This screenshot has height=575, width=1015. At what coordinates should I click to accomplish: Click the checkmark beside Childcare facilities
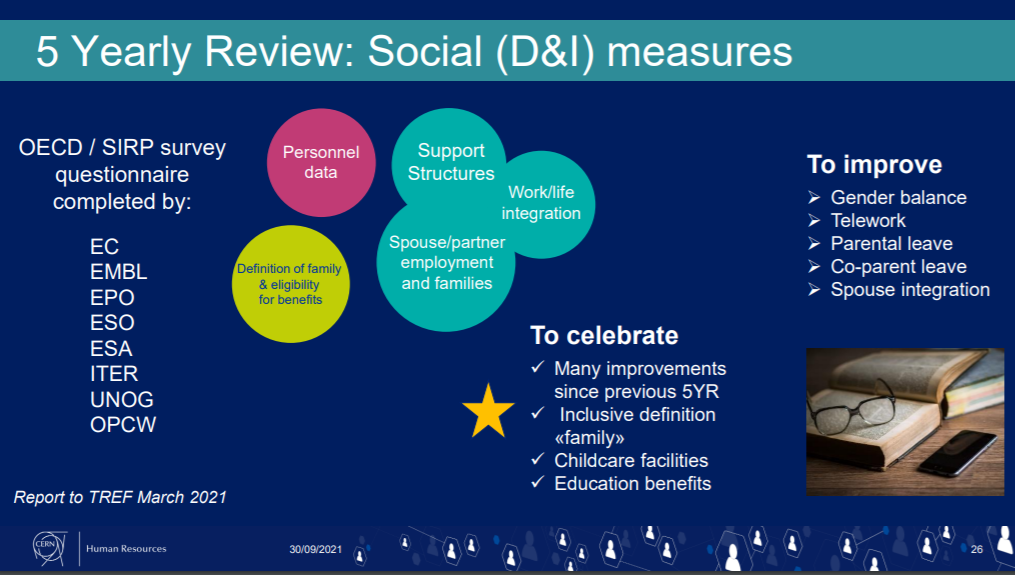click(x=538, y=460)
